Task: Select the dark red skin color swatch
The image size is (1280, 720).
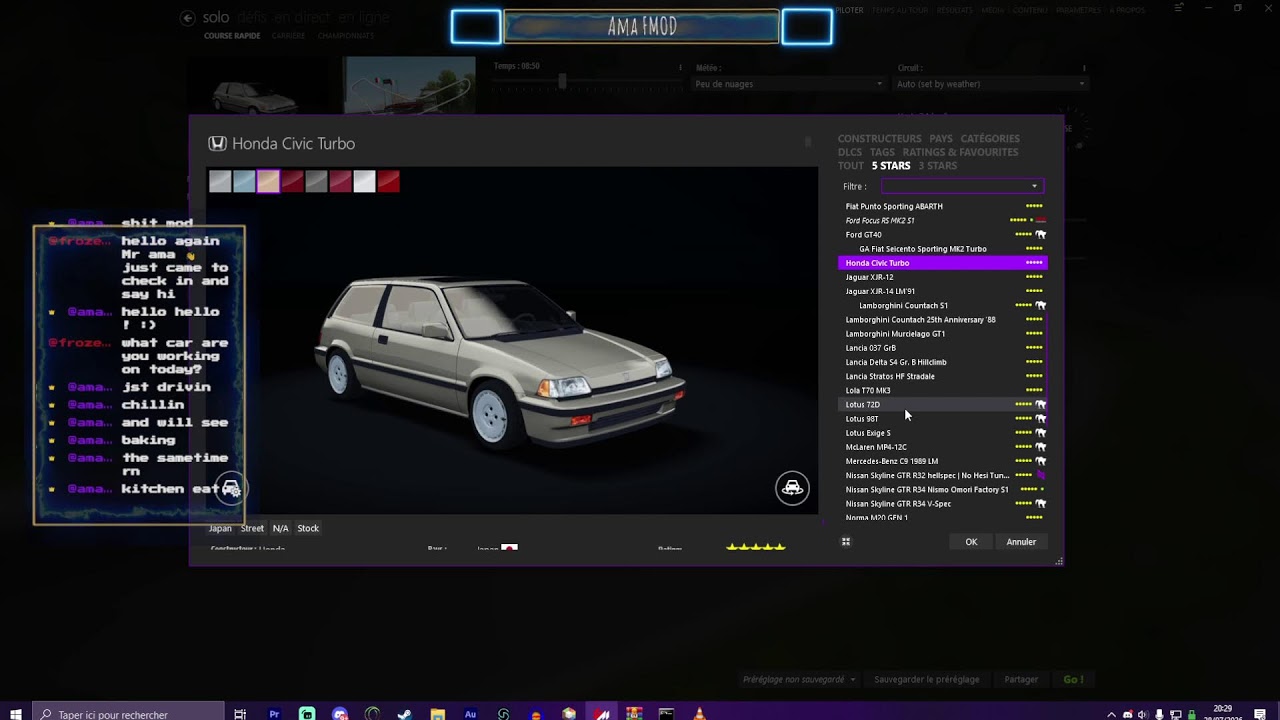Action: (292, 181)
